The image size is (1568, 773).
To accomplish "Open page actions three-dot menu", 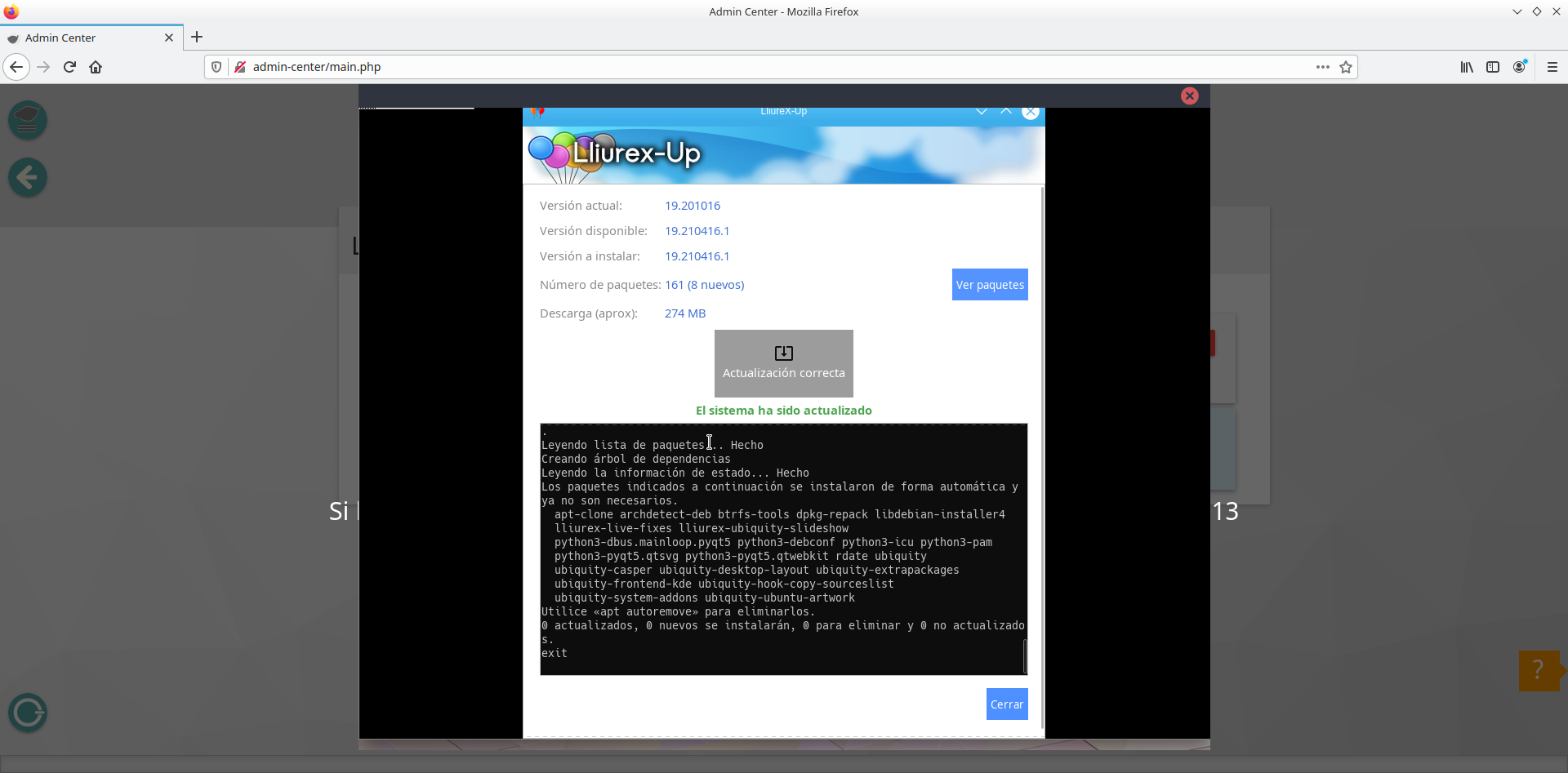I will [1322, 67].
